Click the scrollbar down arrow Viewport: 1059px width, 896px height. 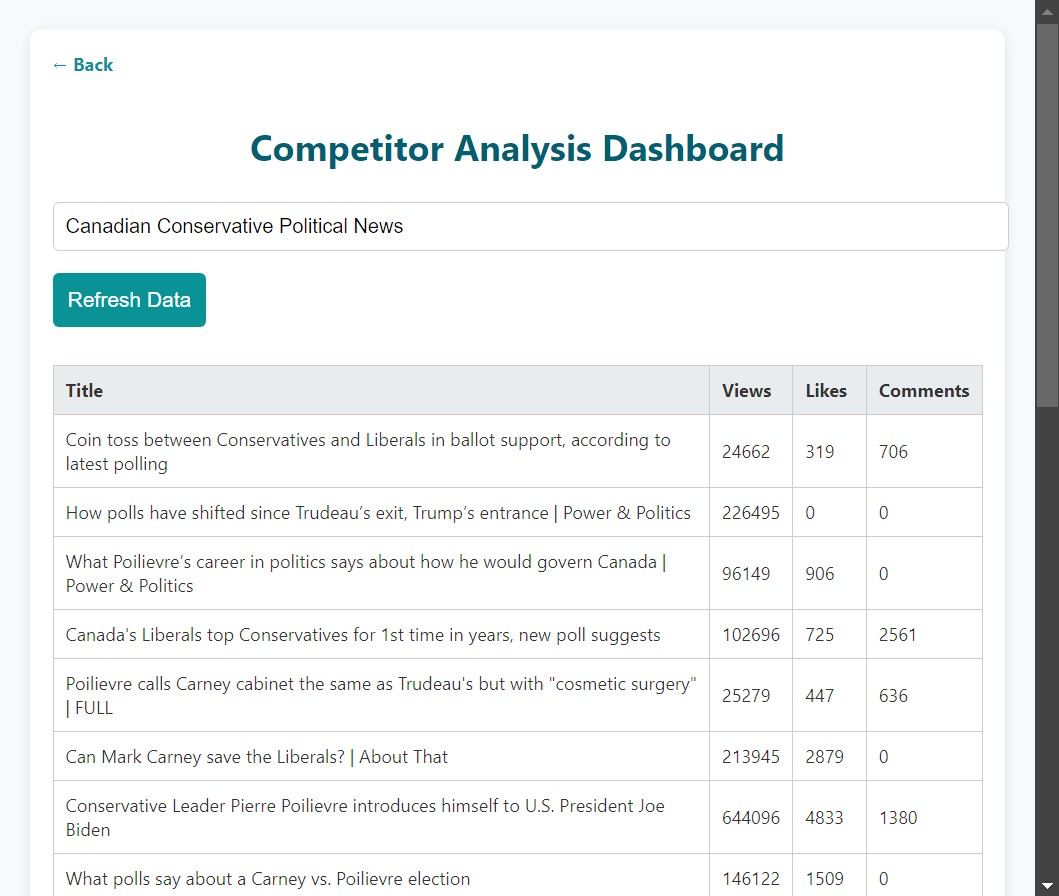[x=1047, y=885]
